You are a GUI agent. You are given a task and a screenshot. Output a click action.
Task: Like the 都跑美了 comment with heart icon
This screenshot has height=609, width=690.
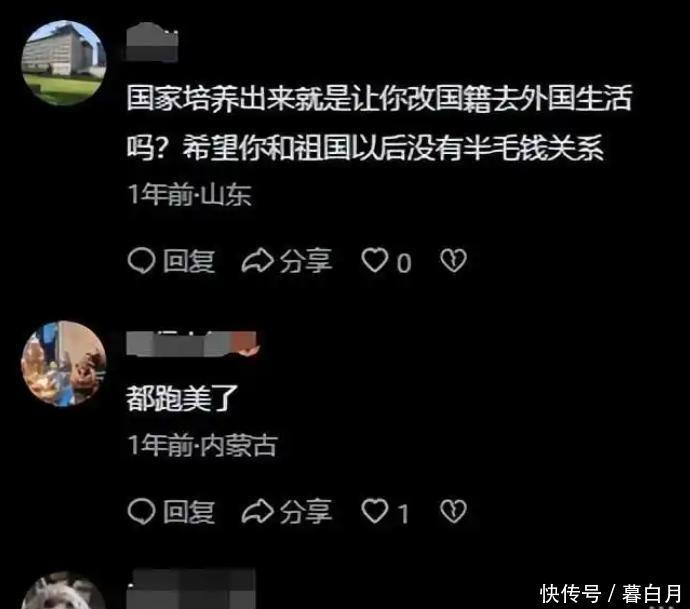click(374, 511)
